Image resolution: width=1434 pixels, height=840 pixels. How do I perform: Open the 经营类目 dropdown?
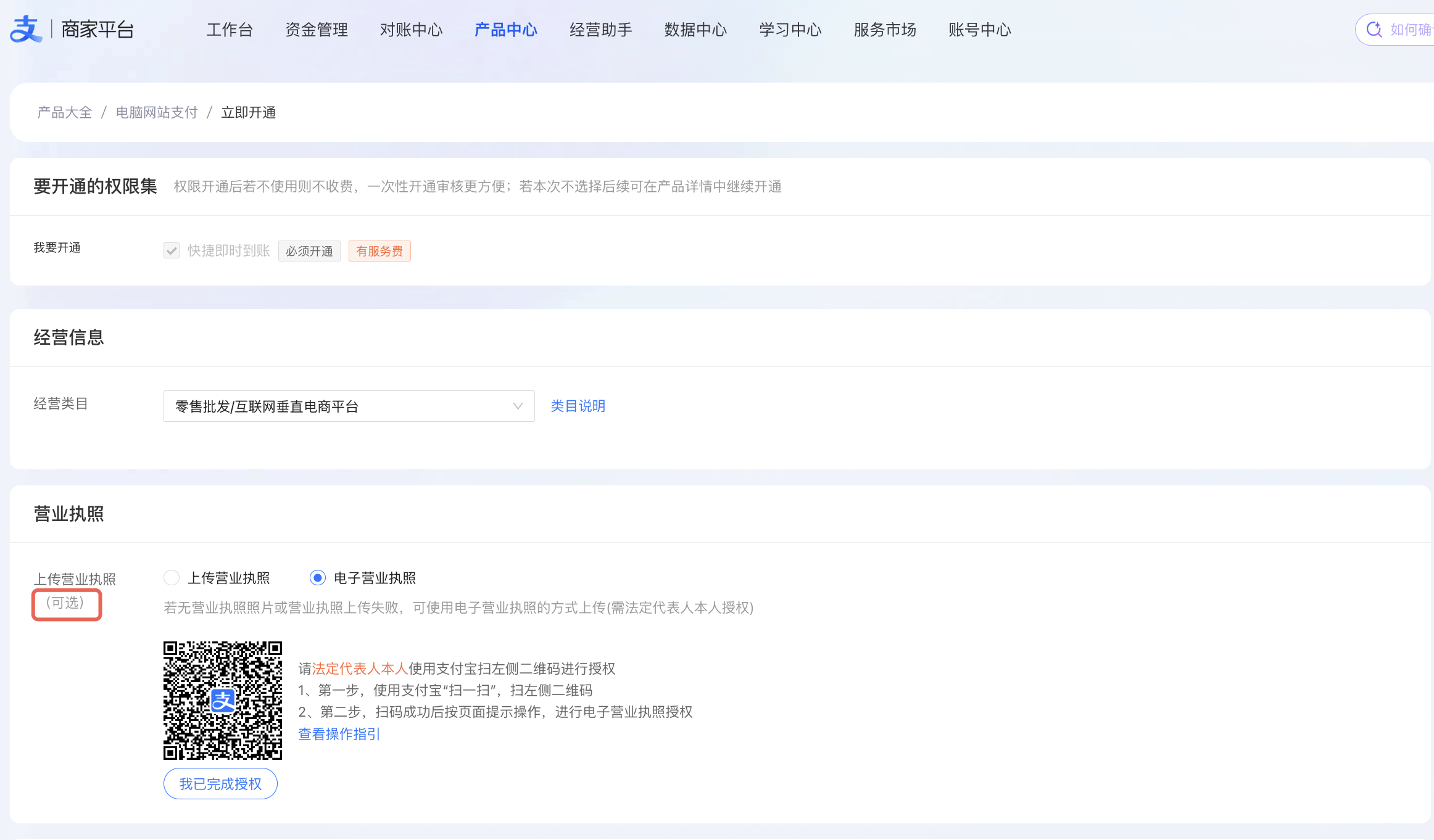349,406
